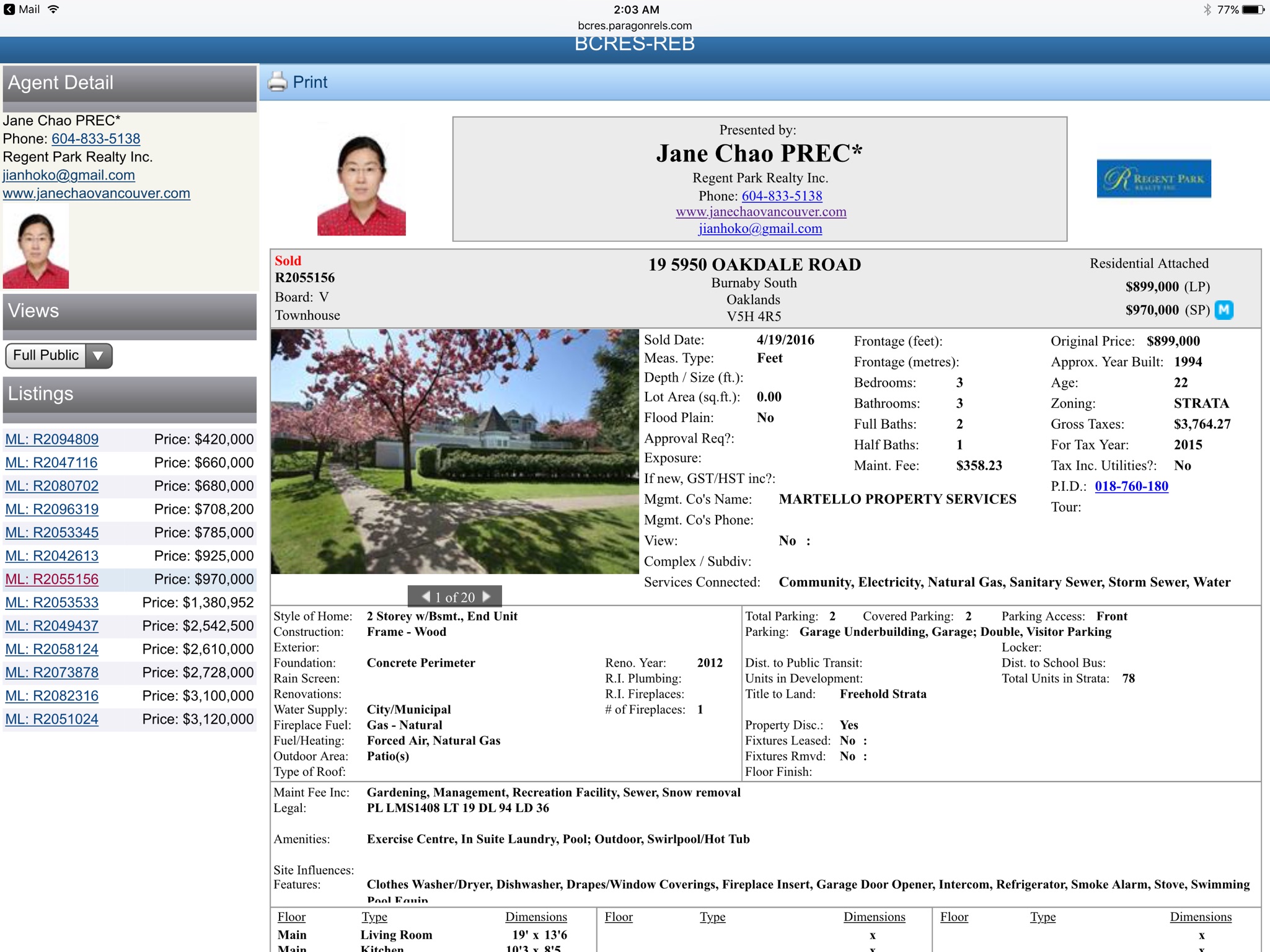The image size is (1270, 952).
Task: Go to the previous listing photo arrow
Action: pyautogui.click(x=426, y=596)
